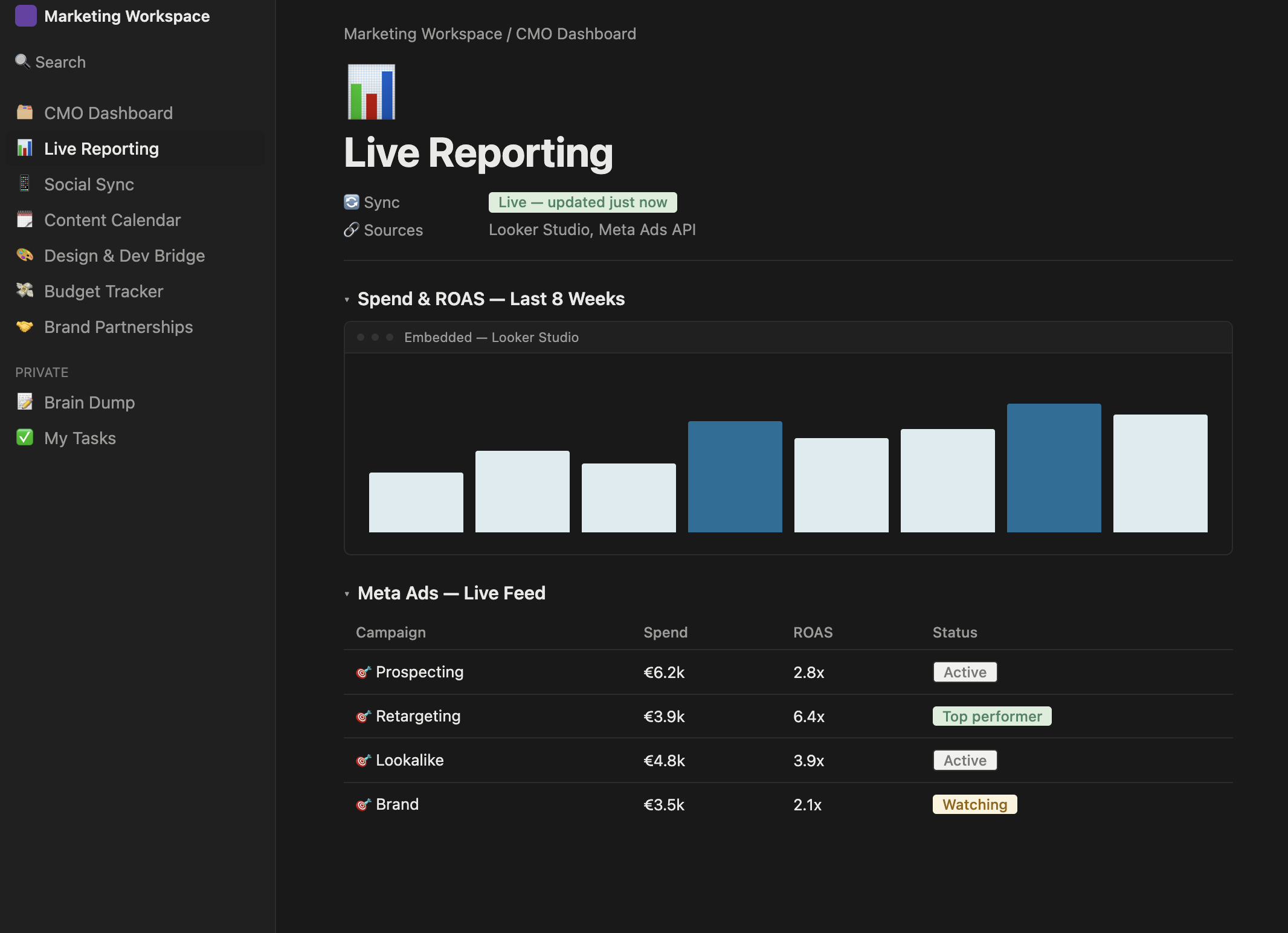Click the Brand campaign target icon

pyautogui.click(x=363, y=804)
